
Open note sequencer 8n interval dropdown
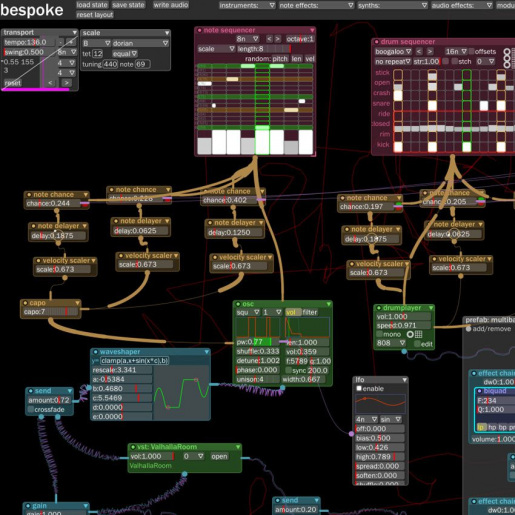(x=247, y=39)
